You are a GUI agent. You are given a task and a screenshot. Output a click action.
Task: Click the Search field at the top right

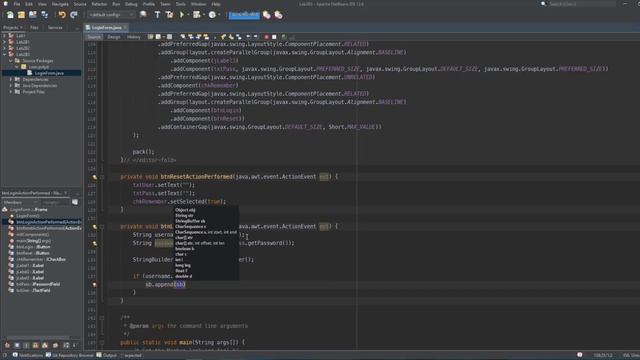[581, 4]
